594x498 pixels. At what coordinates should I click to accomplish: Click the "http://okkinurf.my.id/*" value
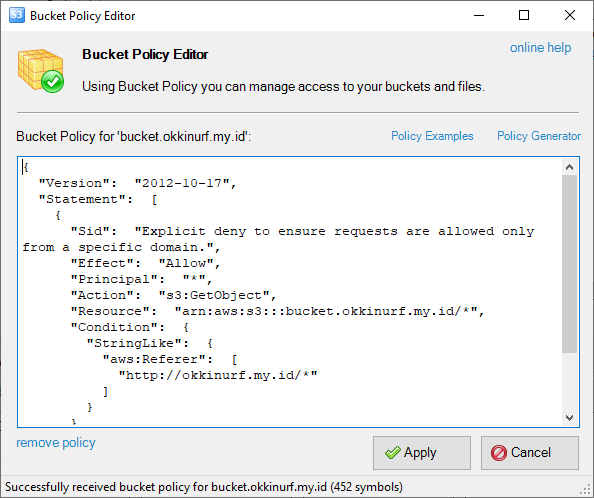218,375
